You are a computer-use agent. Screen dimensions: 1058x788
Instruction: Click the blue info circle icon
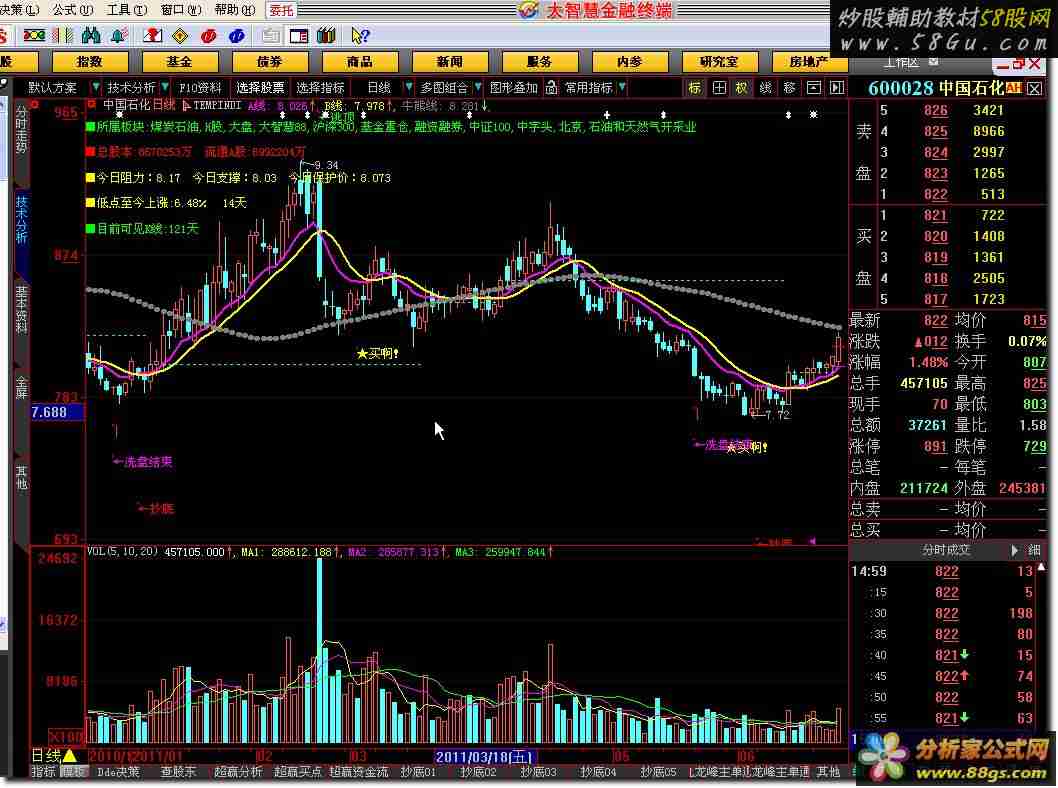point(236,36)
